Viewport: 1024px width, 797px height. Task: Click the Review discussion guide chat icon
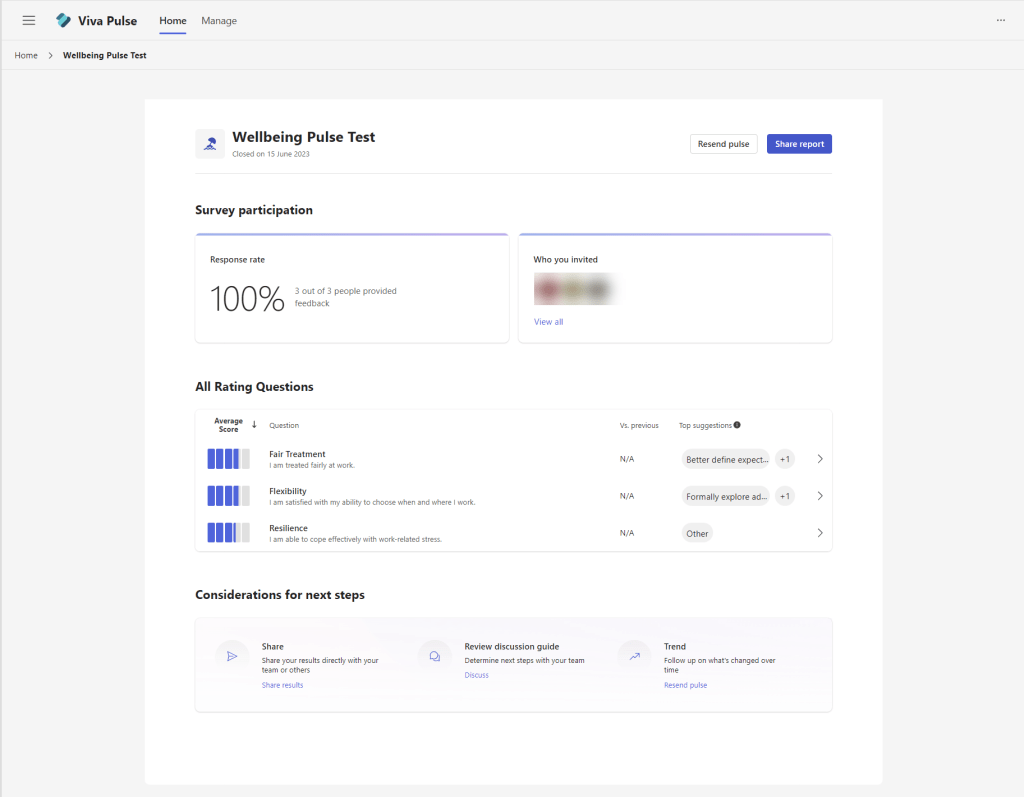point(435,657)
